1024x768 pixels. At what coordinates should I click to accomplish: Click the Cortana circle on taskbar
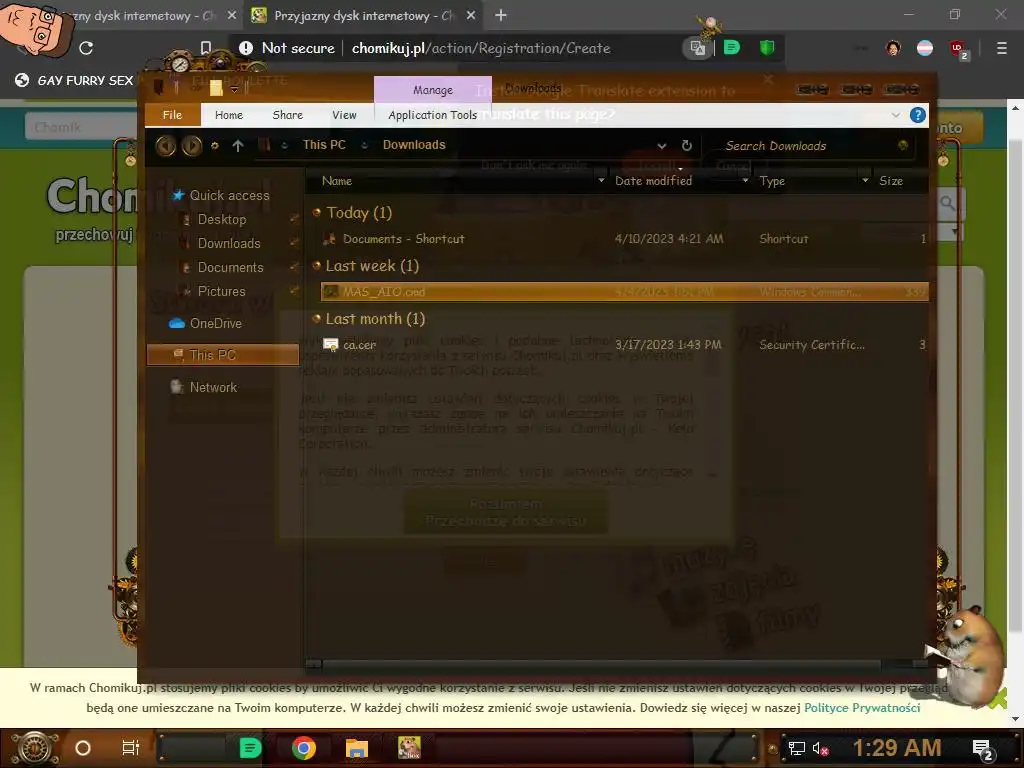82,748
